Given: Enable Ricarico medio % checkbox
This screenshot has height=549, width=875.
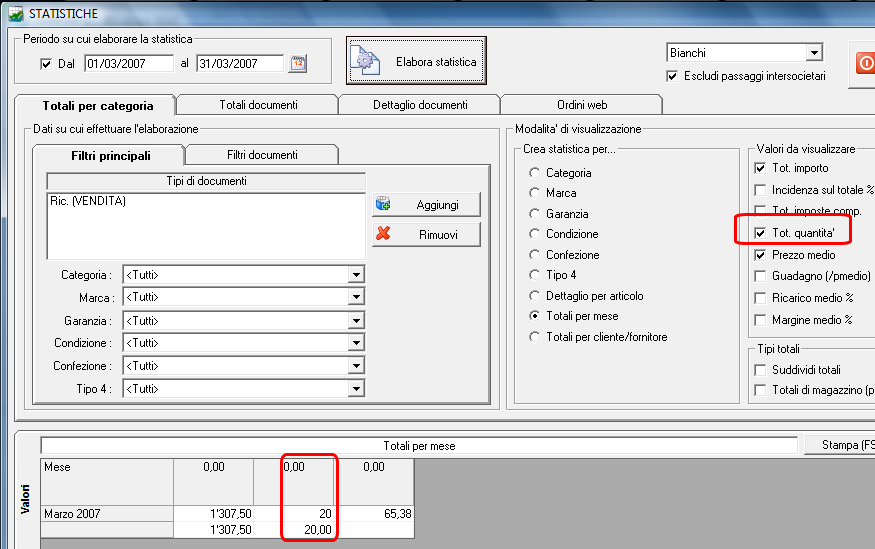Looking at the screenshot, I should click(760, 298).
